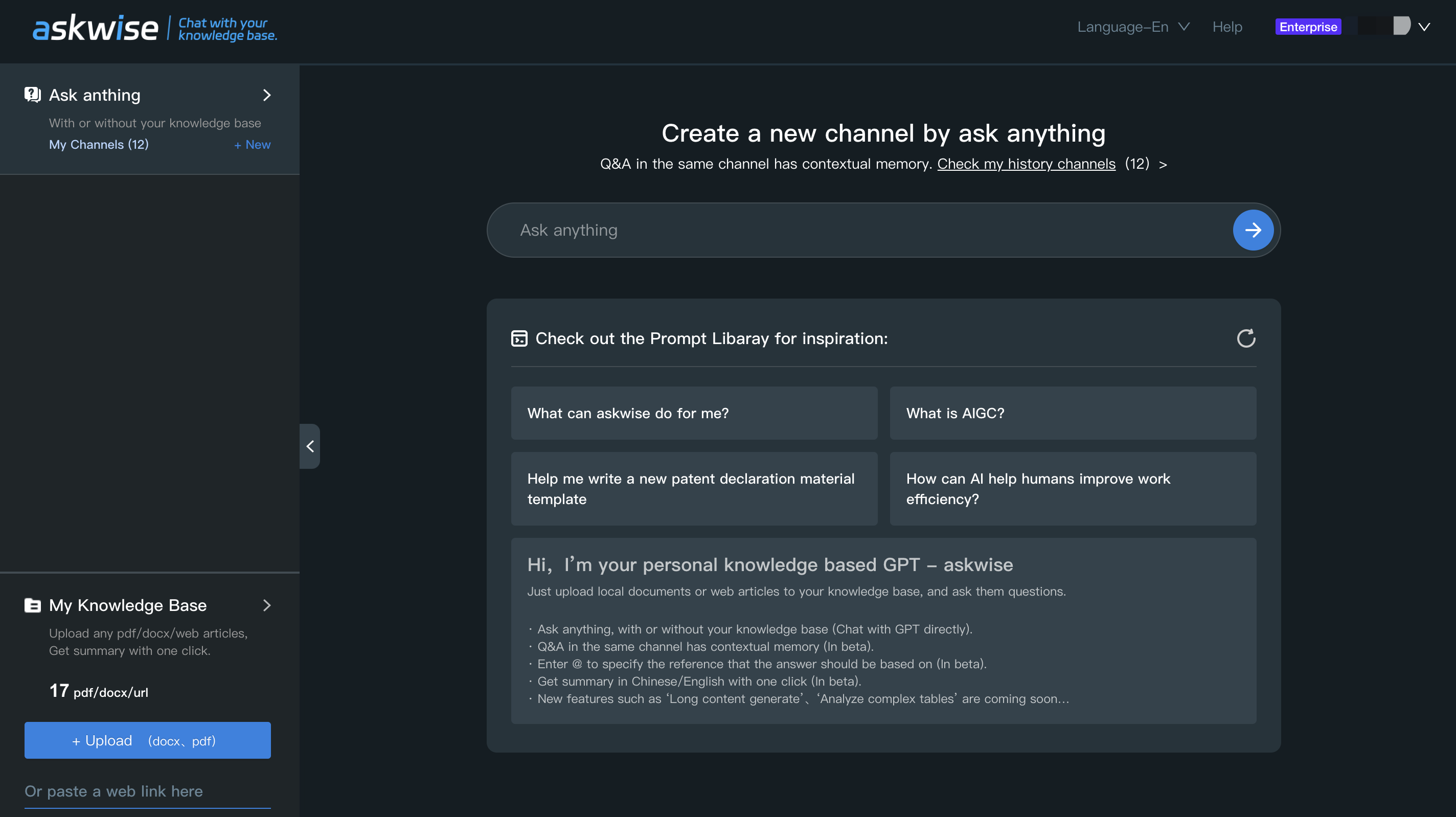Open the Language-En dropdown
The height and width of the screenshot is (817, 1456).
coord(1133,27)
